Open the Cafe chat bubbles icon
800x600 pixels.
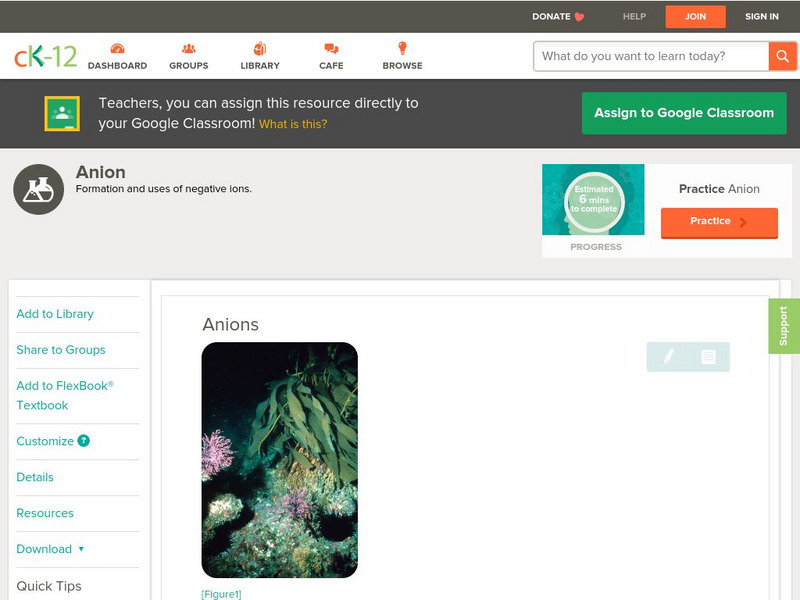coord(331,48)
